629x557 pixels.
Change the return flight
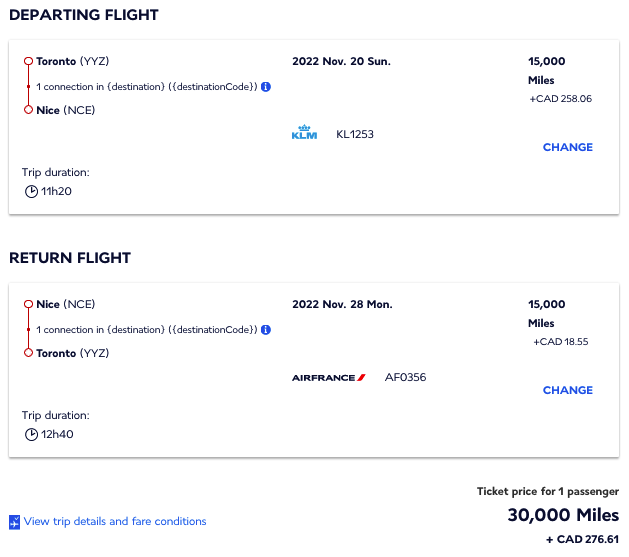(x=567, y=390)
